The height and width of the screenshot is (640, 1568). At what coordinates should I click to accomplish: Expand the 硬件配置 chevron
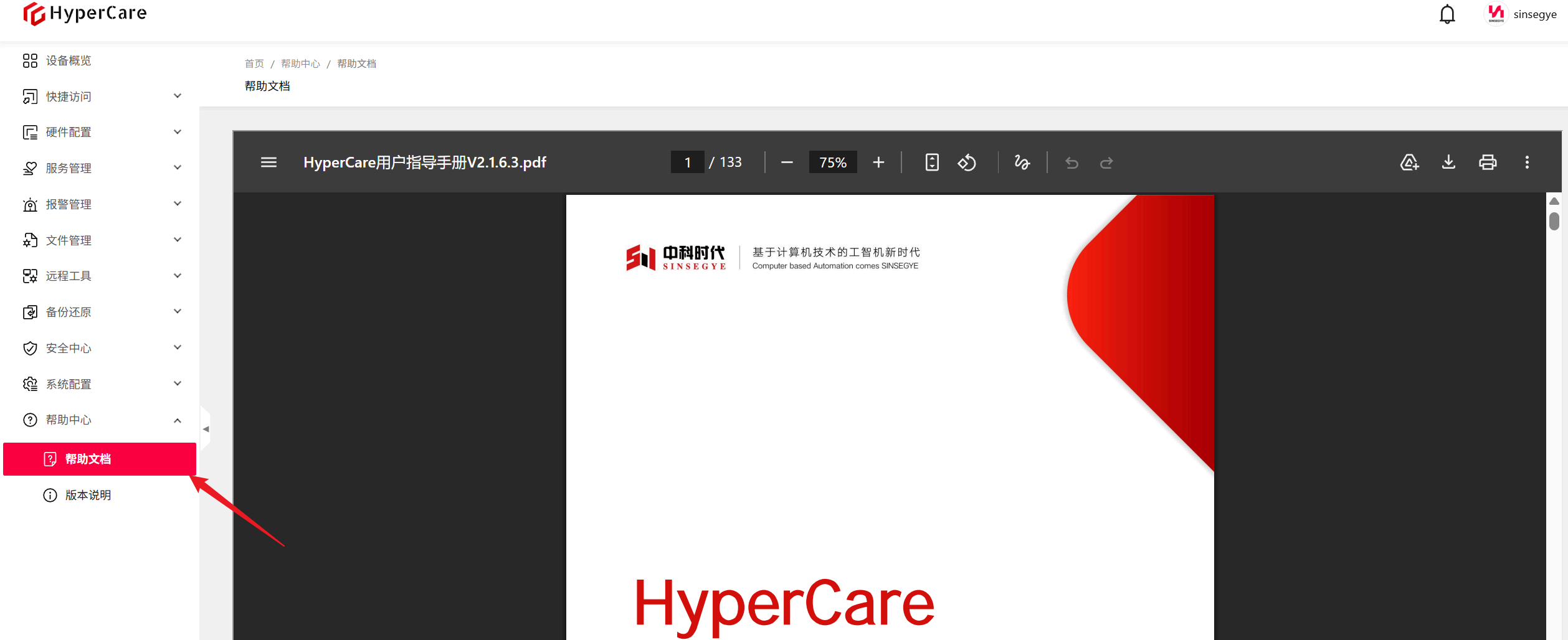pos(178,132)
